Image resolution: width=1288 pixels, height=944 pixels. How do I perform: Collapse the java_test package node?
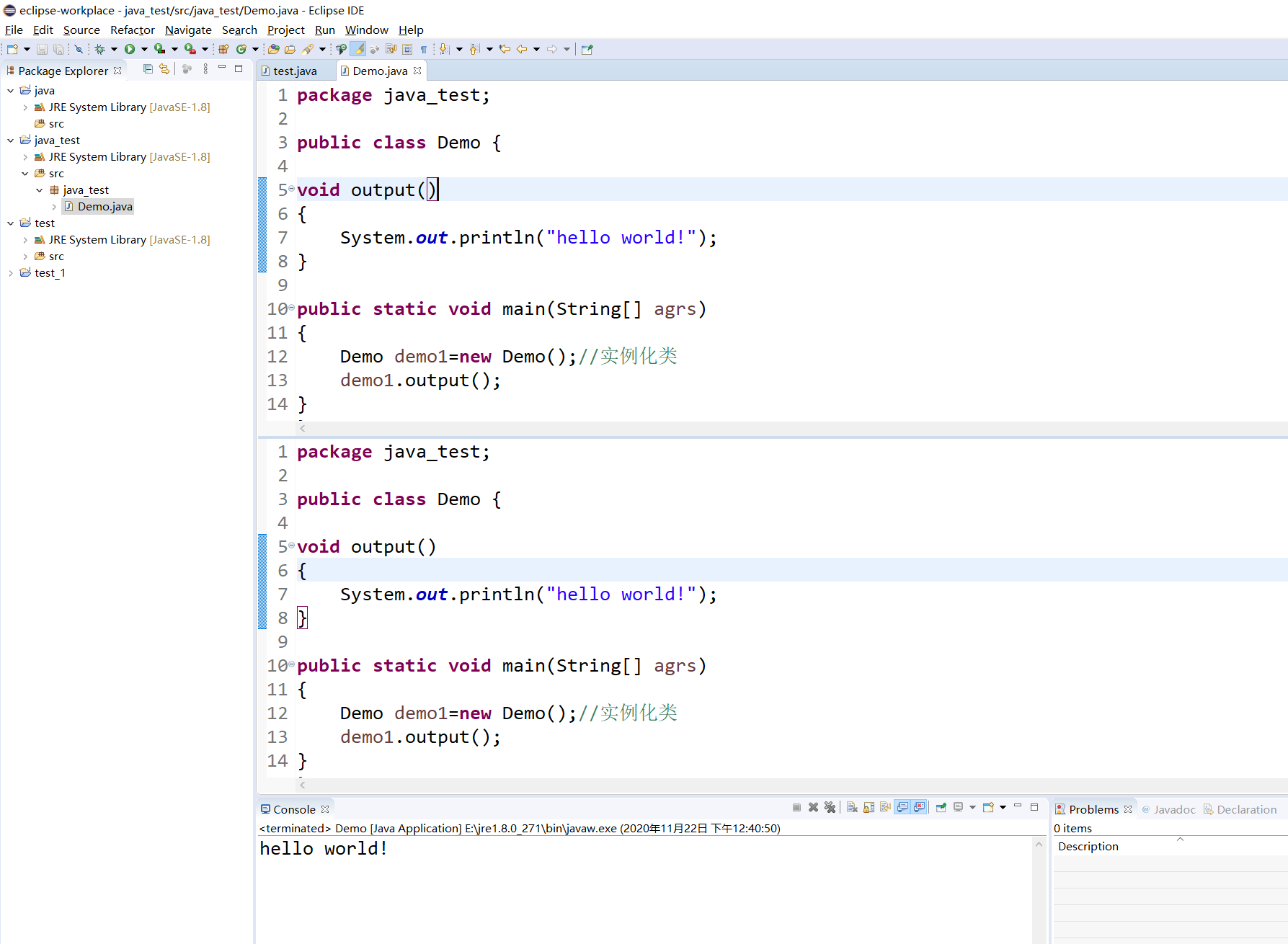[x=40, y=190]
